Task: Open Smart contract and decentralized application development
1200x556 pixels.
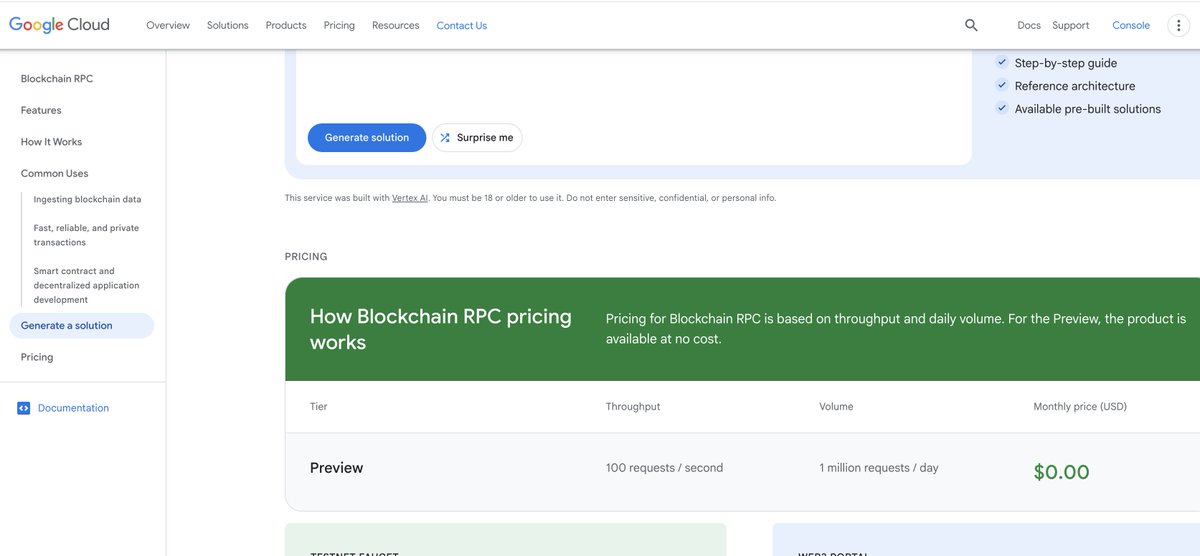Action: [x=87, y=285]
